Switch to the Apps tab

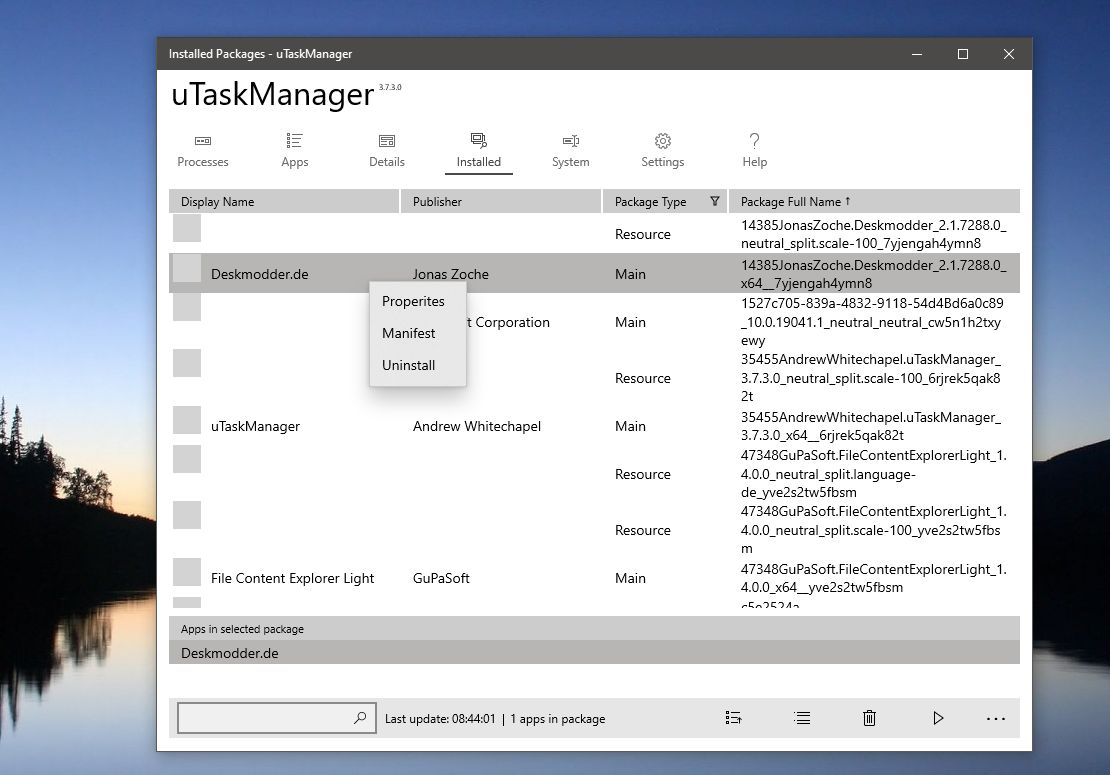coord(294,151)
